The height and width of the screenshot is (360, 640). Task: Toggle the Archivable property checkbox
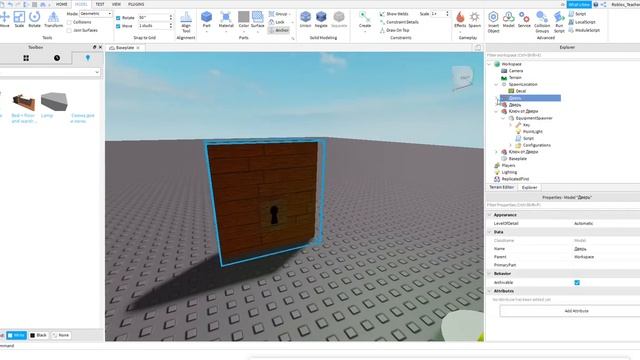(577, 282)
